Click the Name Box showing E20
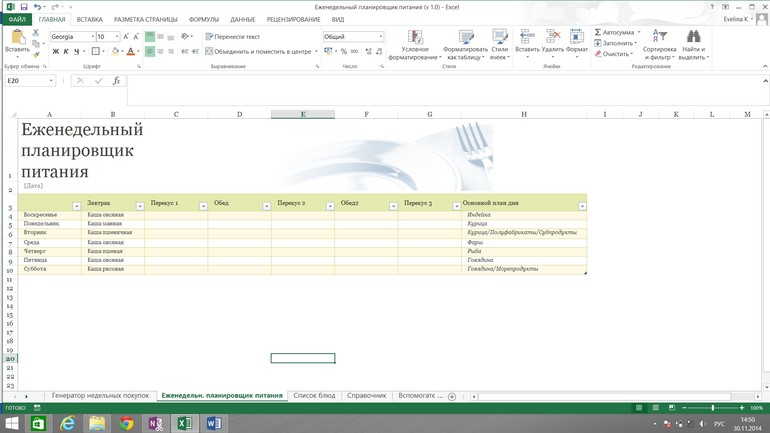The image size is (770, 433). [x=25, y=81]
